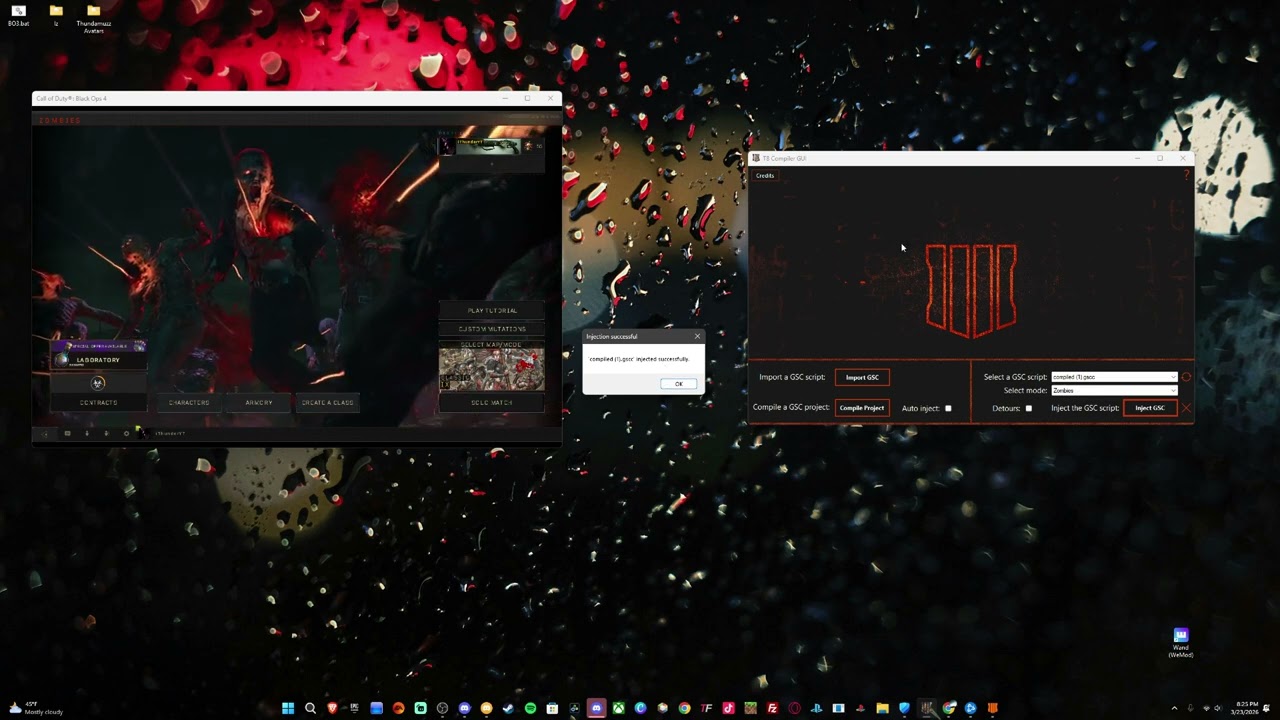1280x720 pixels.
Task: Open PlayStation app from taskbar
Action: click(x=816, y=708)
